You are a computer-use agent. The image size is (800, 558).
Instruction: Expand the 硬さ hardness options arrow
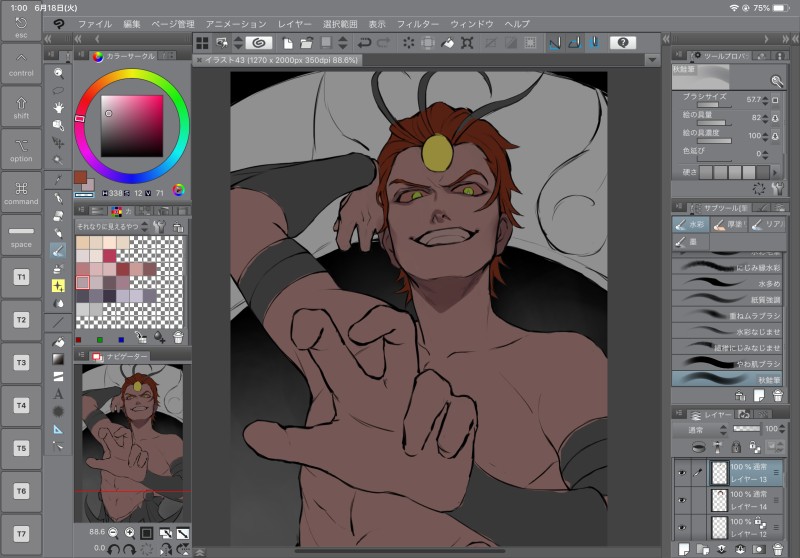(x=776, y=172)
